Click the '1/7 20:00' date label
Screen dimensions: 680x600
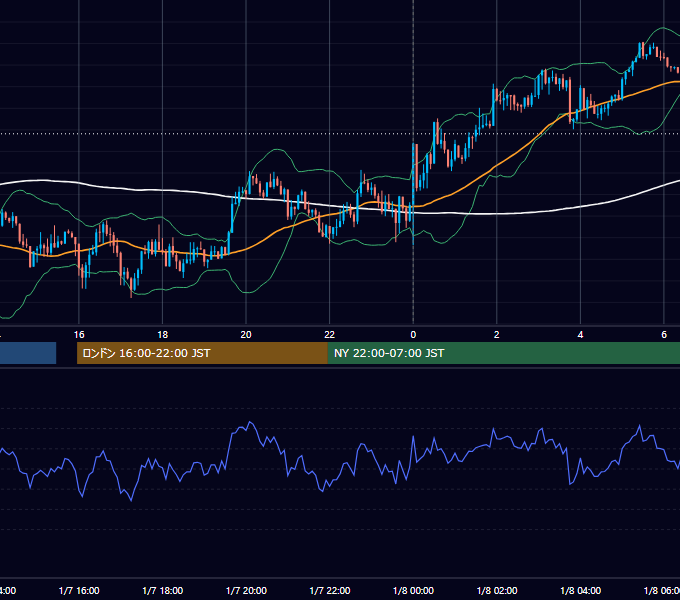(x=246, y=590)
